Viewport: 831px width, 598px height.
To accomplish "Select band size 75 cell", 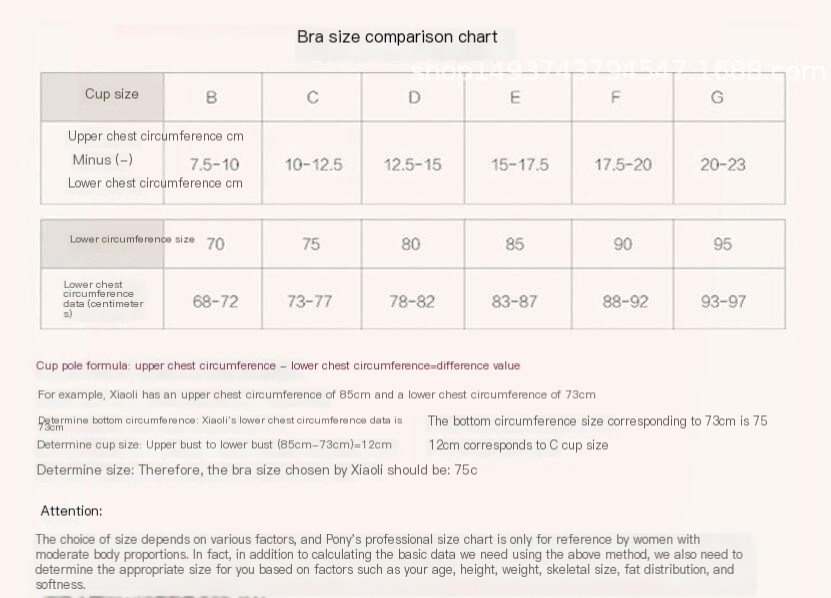I will coord(311,244).
